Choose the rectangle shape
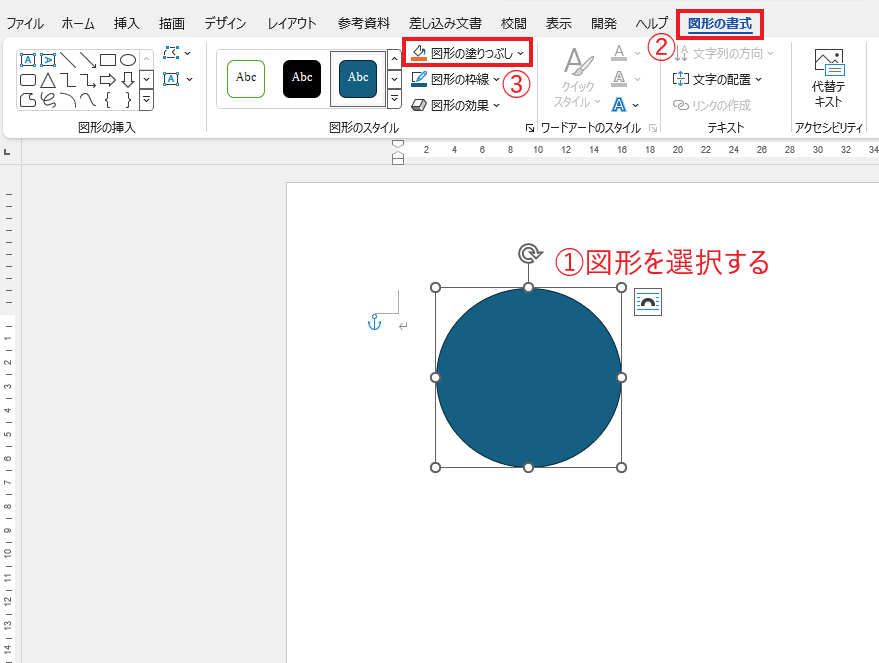 [x=108, y=60]
